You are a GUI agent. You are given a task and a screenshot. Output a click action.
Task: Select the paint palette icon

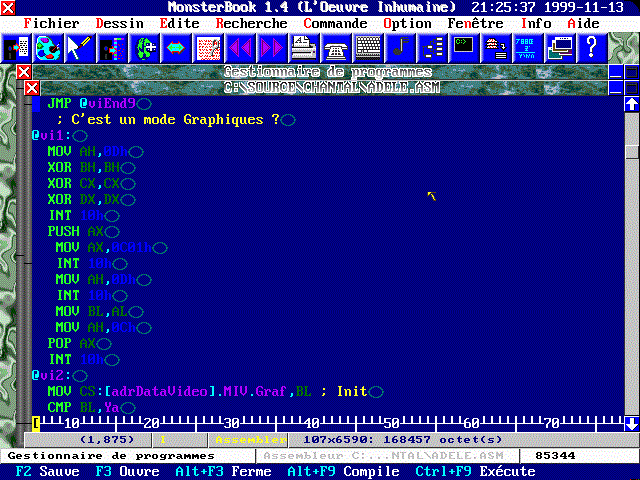(x=48, y=48)
